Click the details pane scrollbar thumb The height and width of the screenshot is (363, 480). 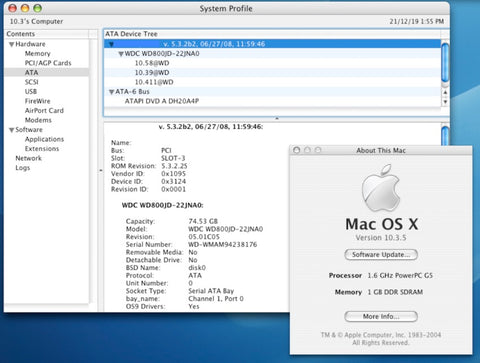(x=445, y=135)
